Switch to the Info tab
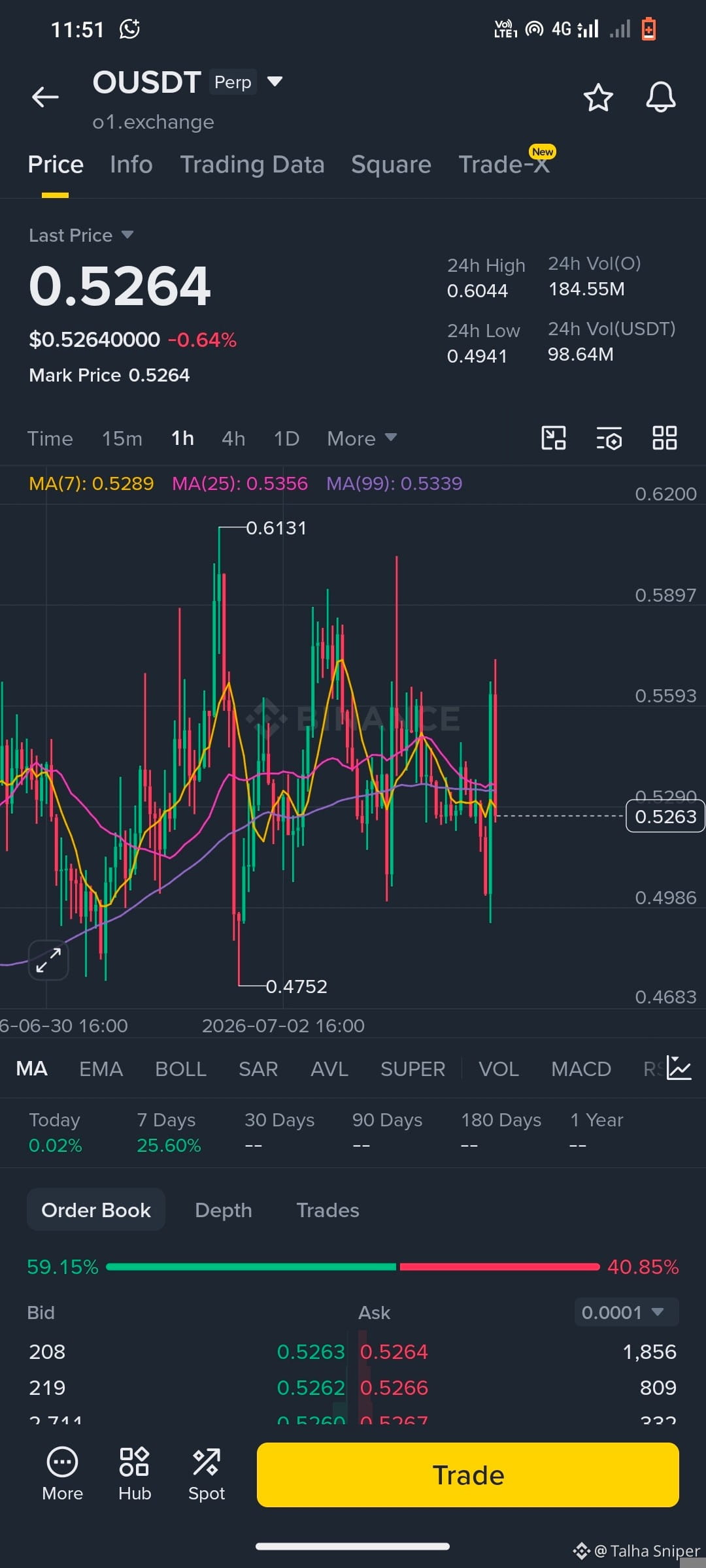Viewport: 706px width, 1568px height. click(131, 165)
